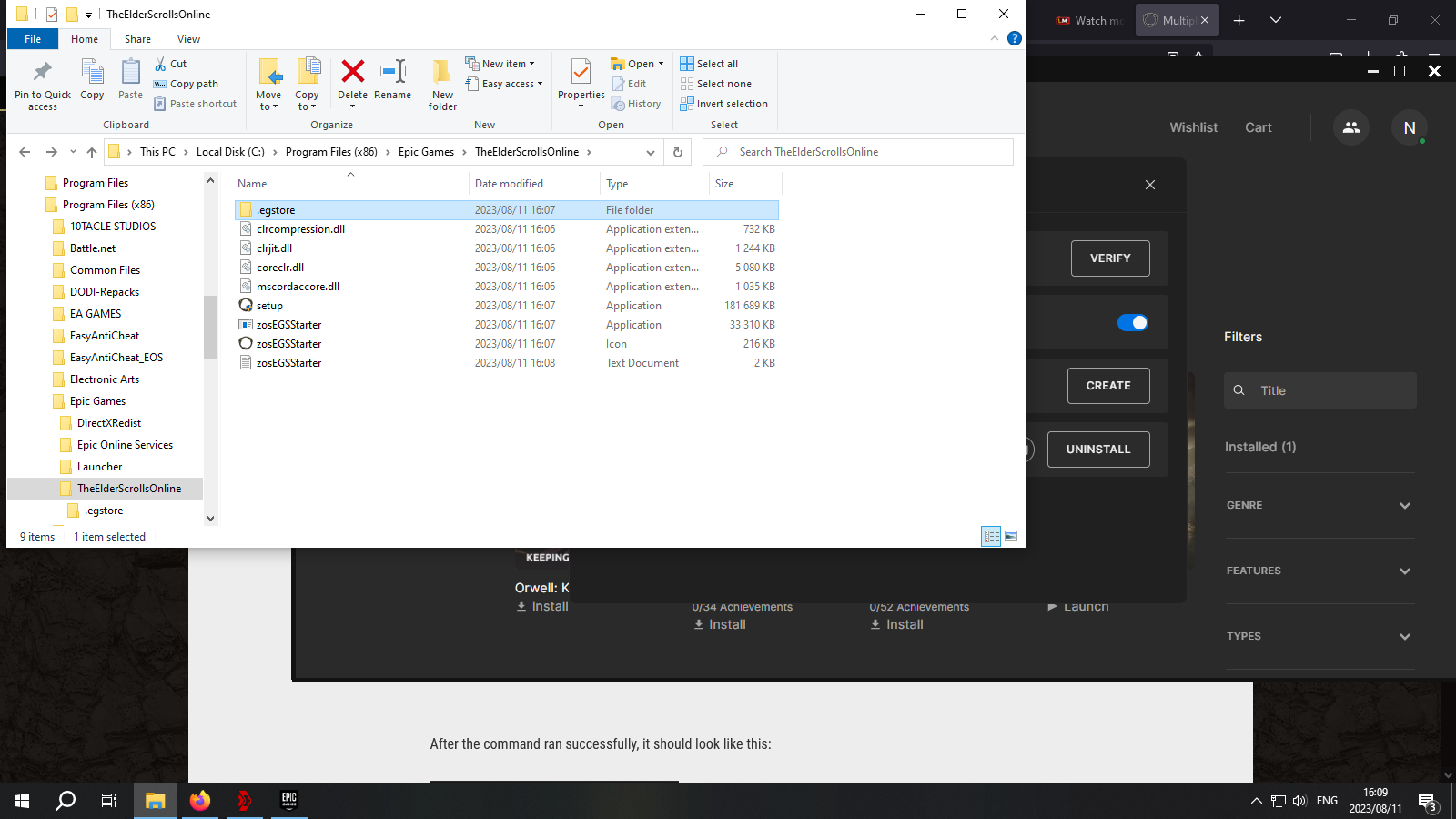Click the UNINSTALL button
Screen dimensions: 1456x819
[1098, 450]
